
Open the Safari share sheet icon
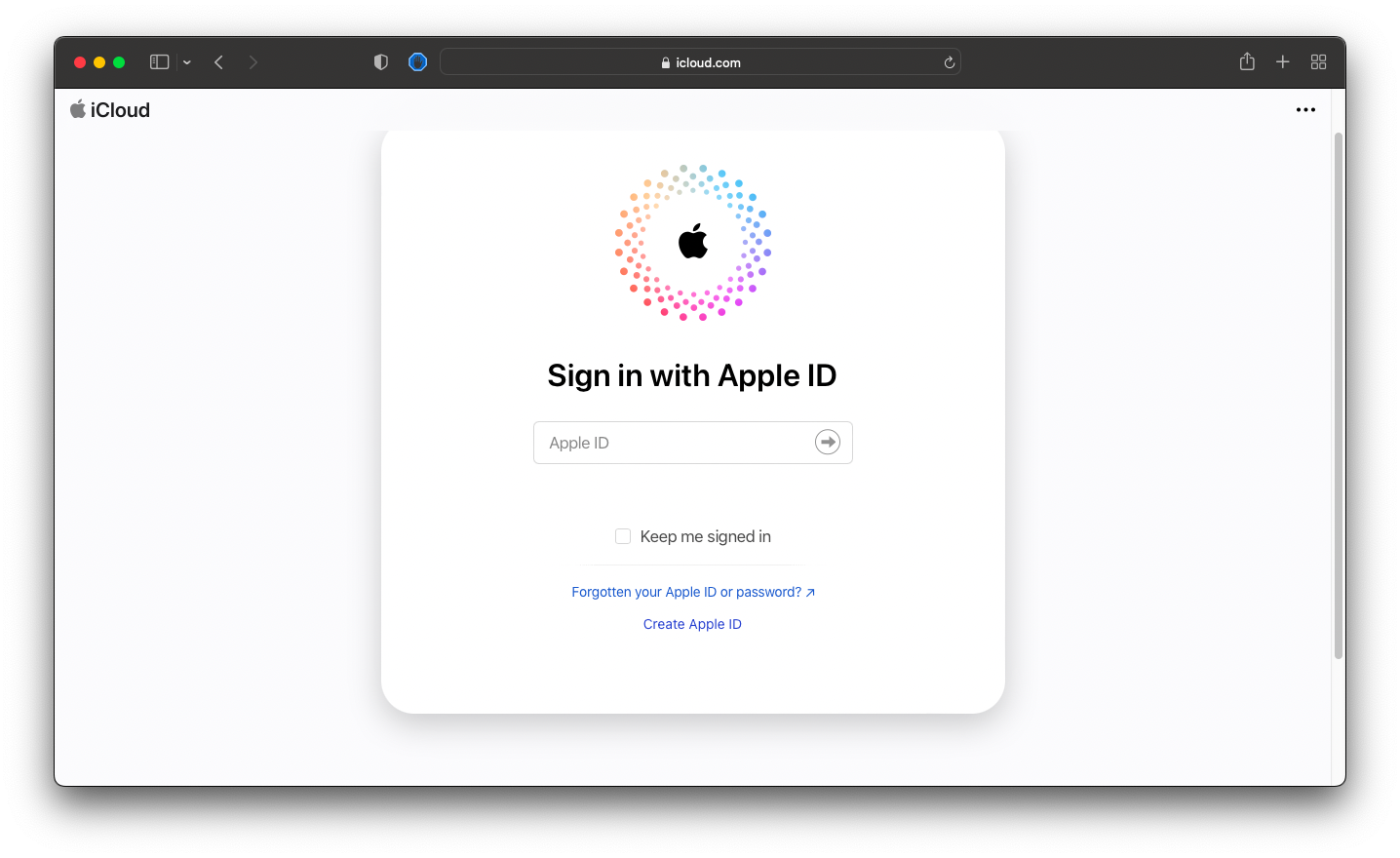pyautogui.click(x=1246, y=61)
